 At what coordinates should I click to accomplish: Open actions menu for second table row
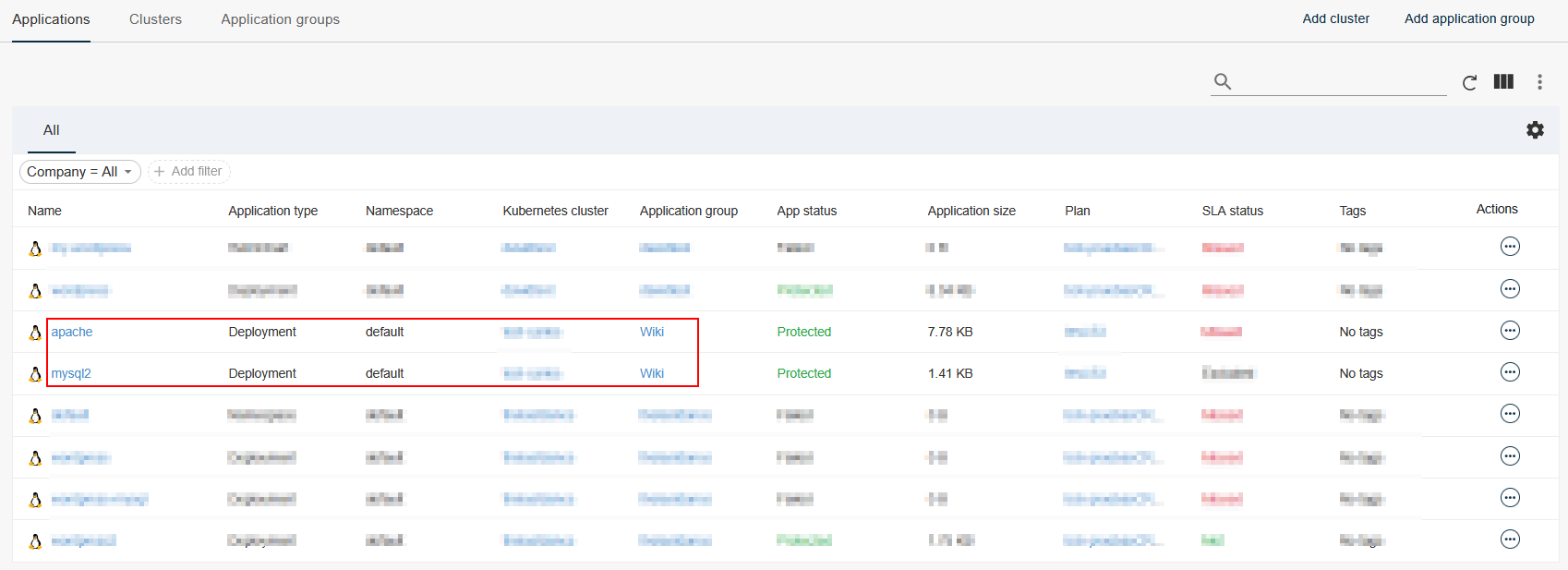[1510, 289]
